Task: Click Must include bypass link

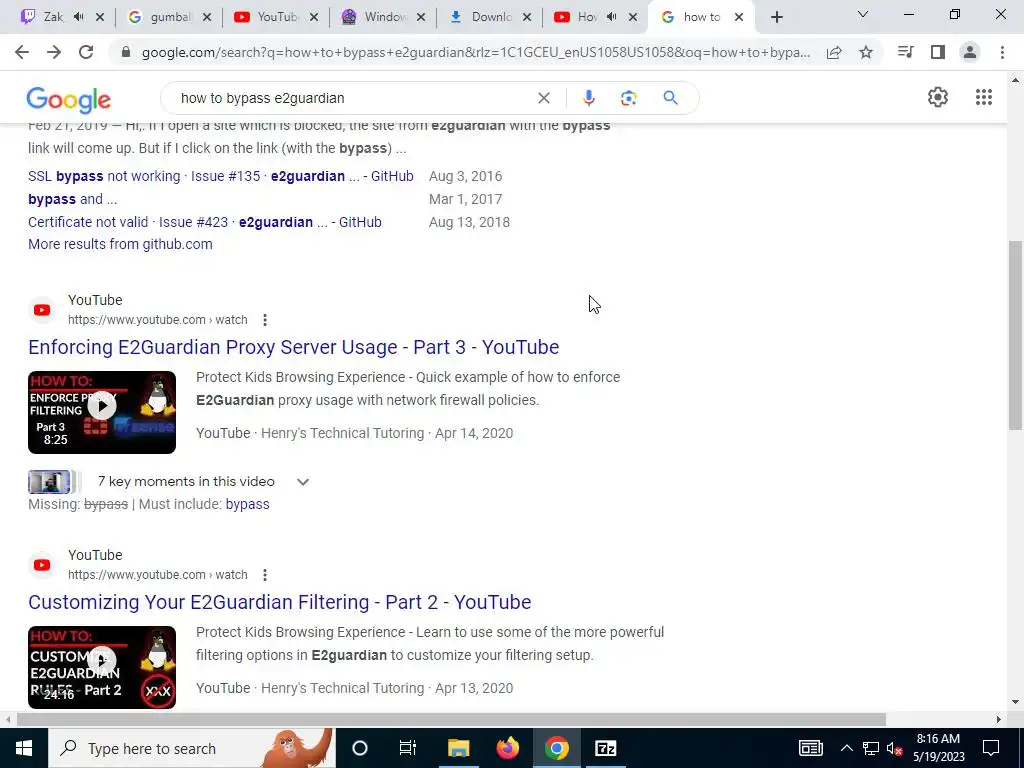Action: pyautogui.click(x=248, y=504)
